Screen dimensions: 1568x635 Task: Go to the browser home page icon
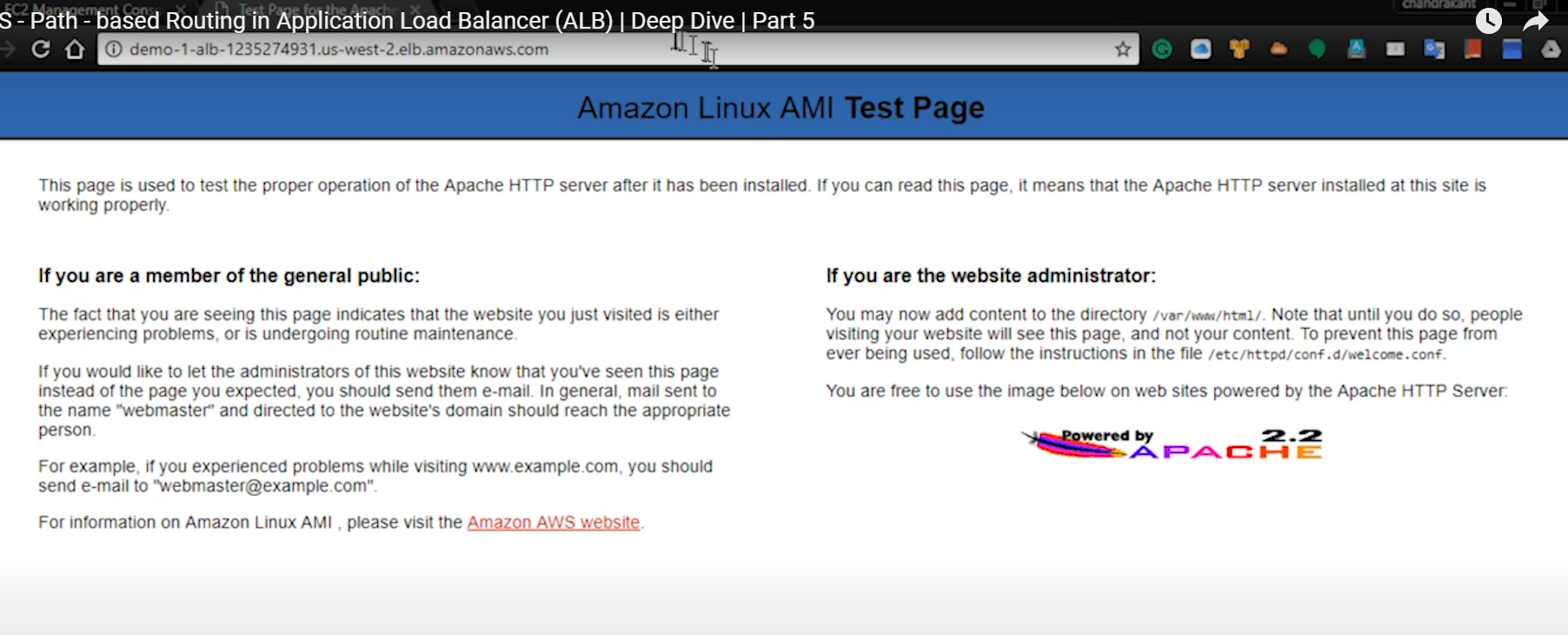pyautogui.click(x=75, y=50)
